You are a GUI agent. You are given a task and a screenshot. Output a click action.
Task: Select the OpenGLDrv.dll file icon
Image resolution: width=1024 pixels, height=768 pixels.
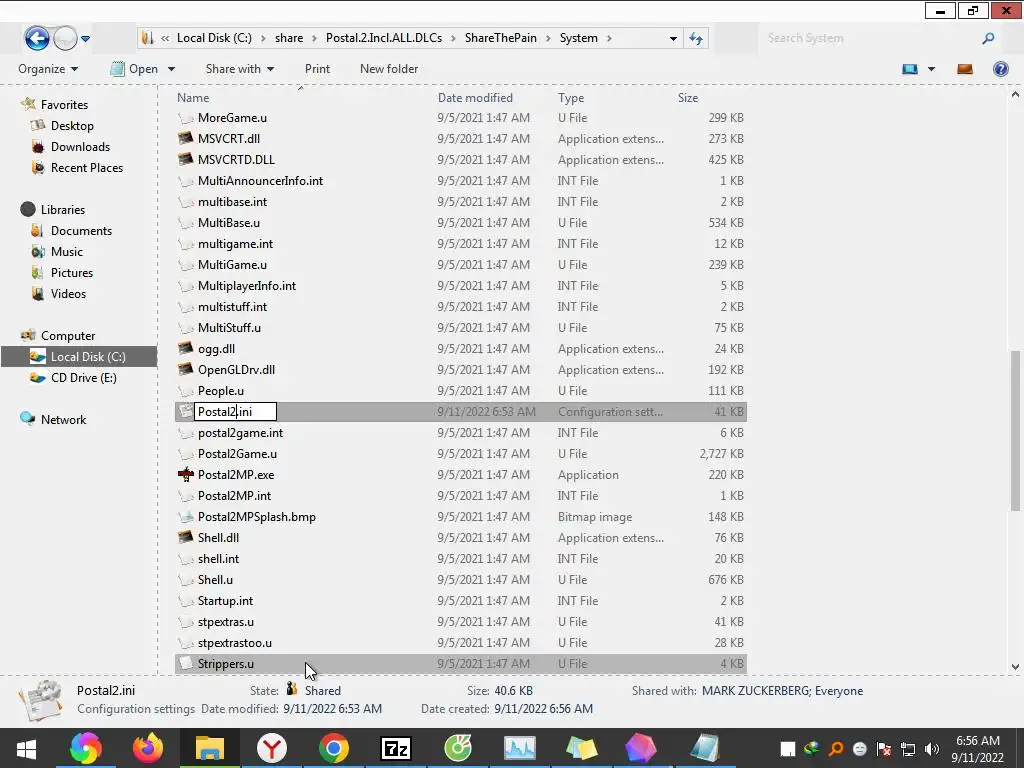click(x=185, y=370)
